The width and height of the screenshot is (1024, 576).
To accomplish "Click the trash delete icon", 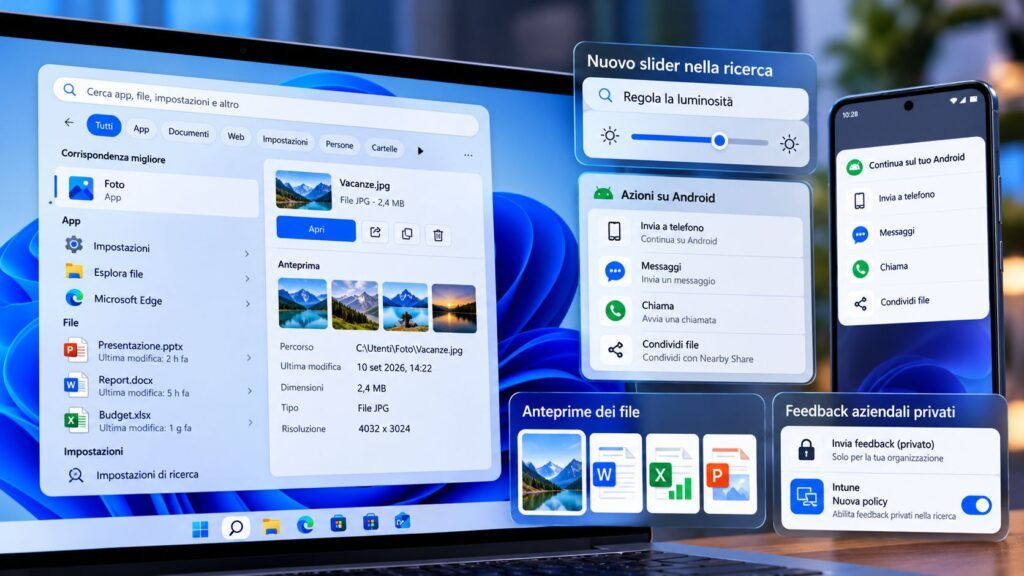I will [x=438, y=235].
